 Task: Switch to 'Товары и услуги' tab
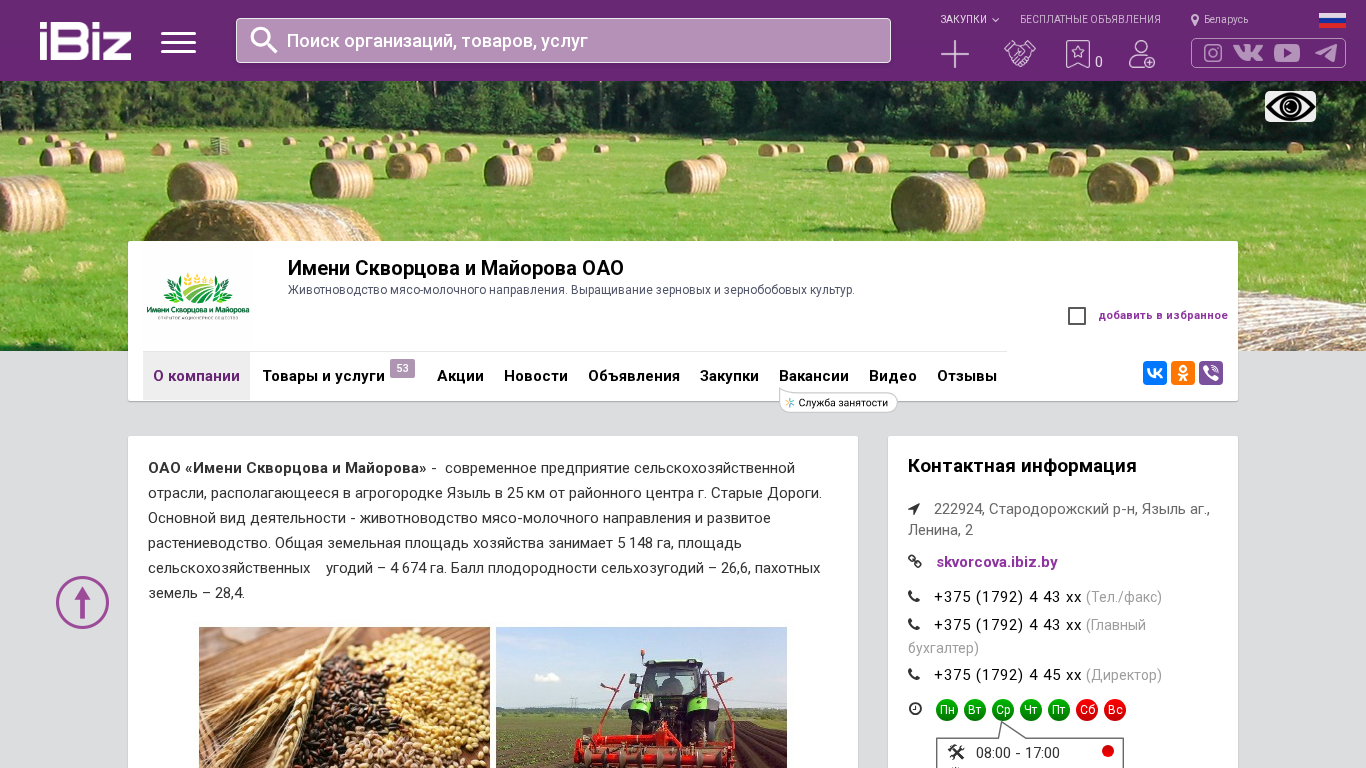[x=323, y=376]
